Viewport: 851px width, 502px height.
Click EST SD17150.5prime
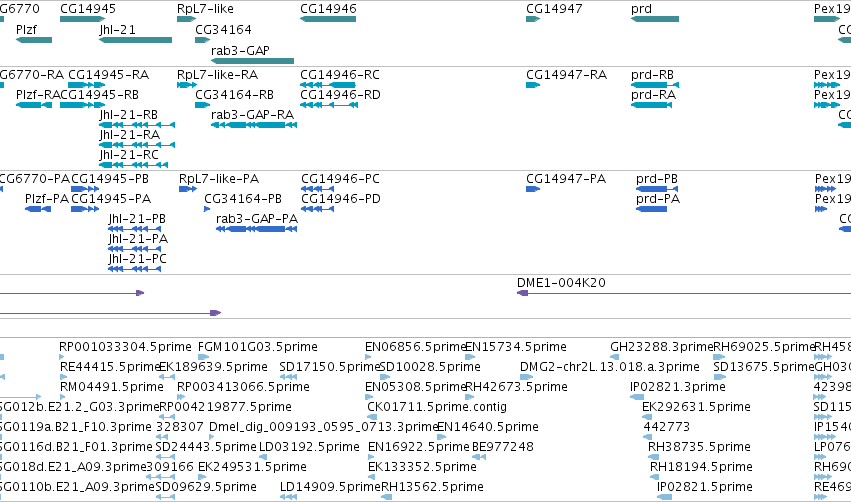click(330, 367)
